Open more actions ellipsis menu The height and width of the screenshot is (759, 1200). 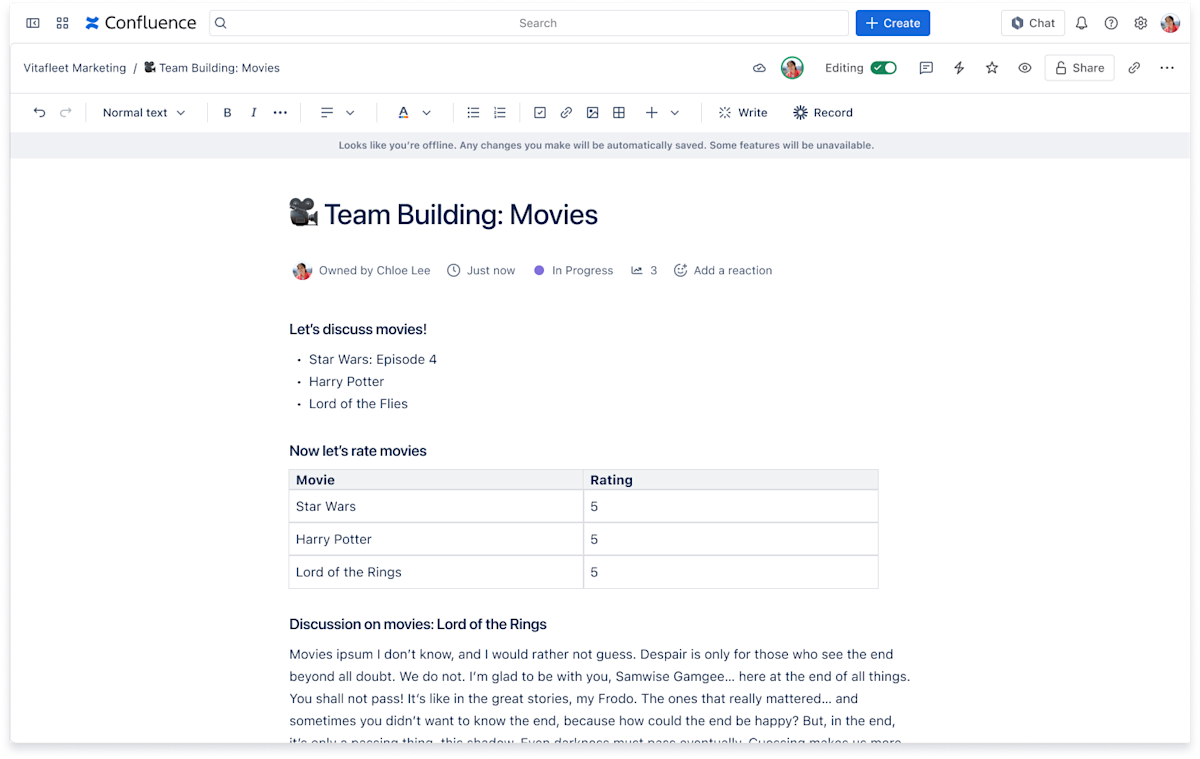pos(1167,68)
